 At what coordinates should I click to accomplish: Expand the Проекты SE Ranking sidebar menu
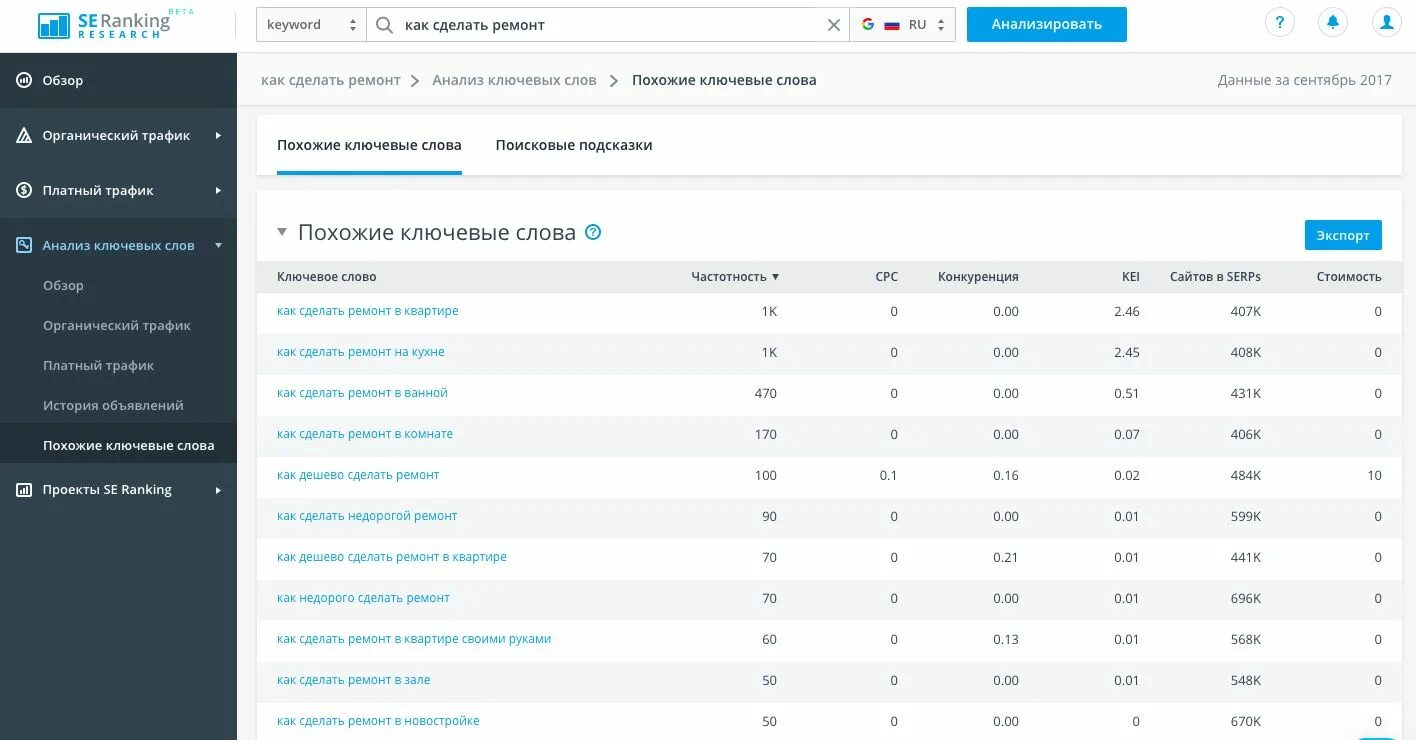click(x=118, y=489)
